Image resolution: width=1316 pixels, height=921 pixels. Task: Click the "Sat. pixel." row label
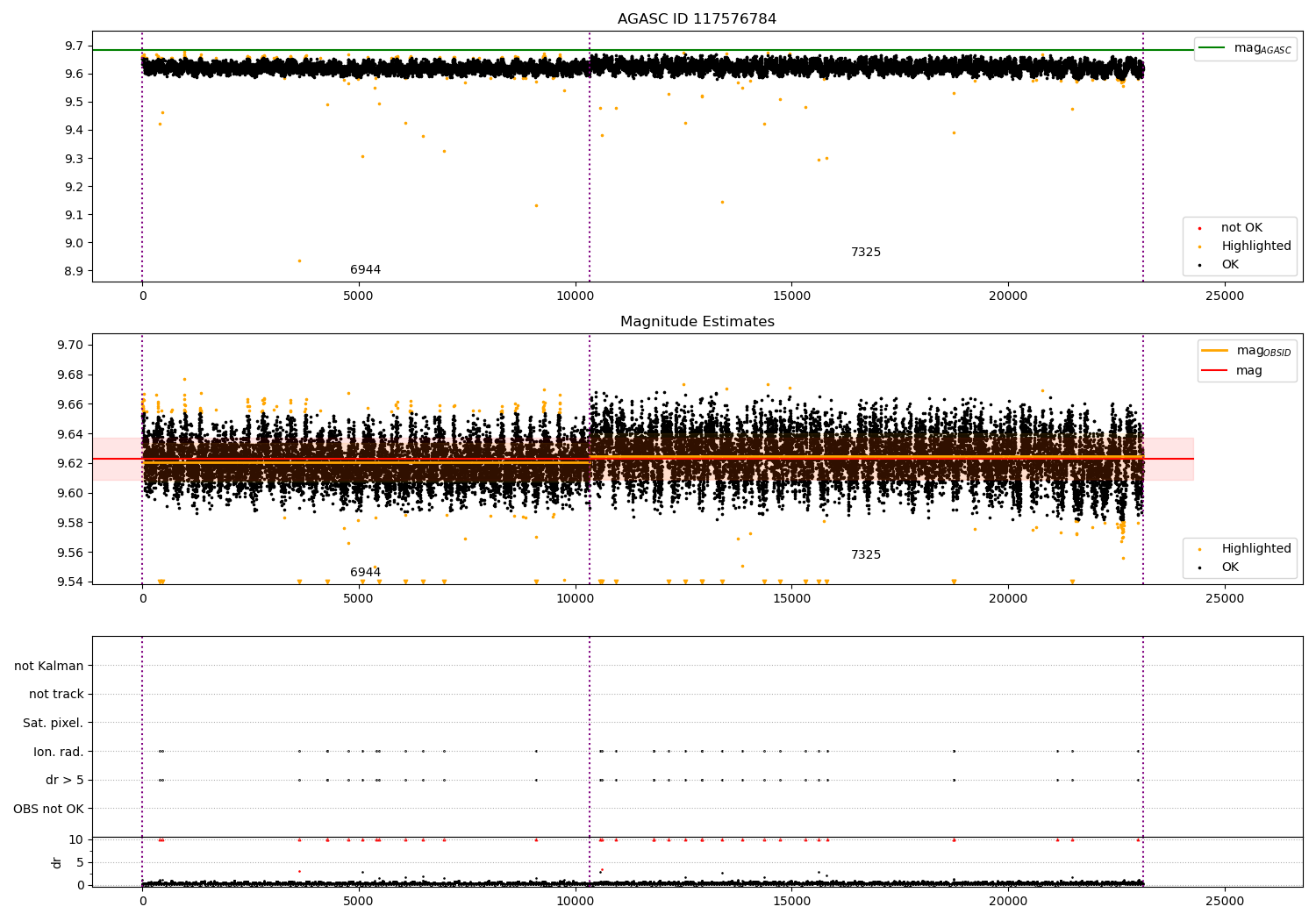point(54,724)
